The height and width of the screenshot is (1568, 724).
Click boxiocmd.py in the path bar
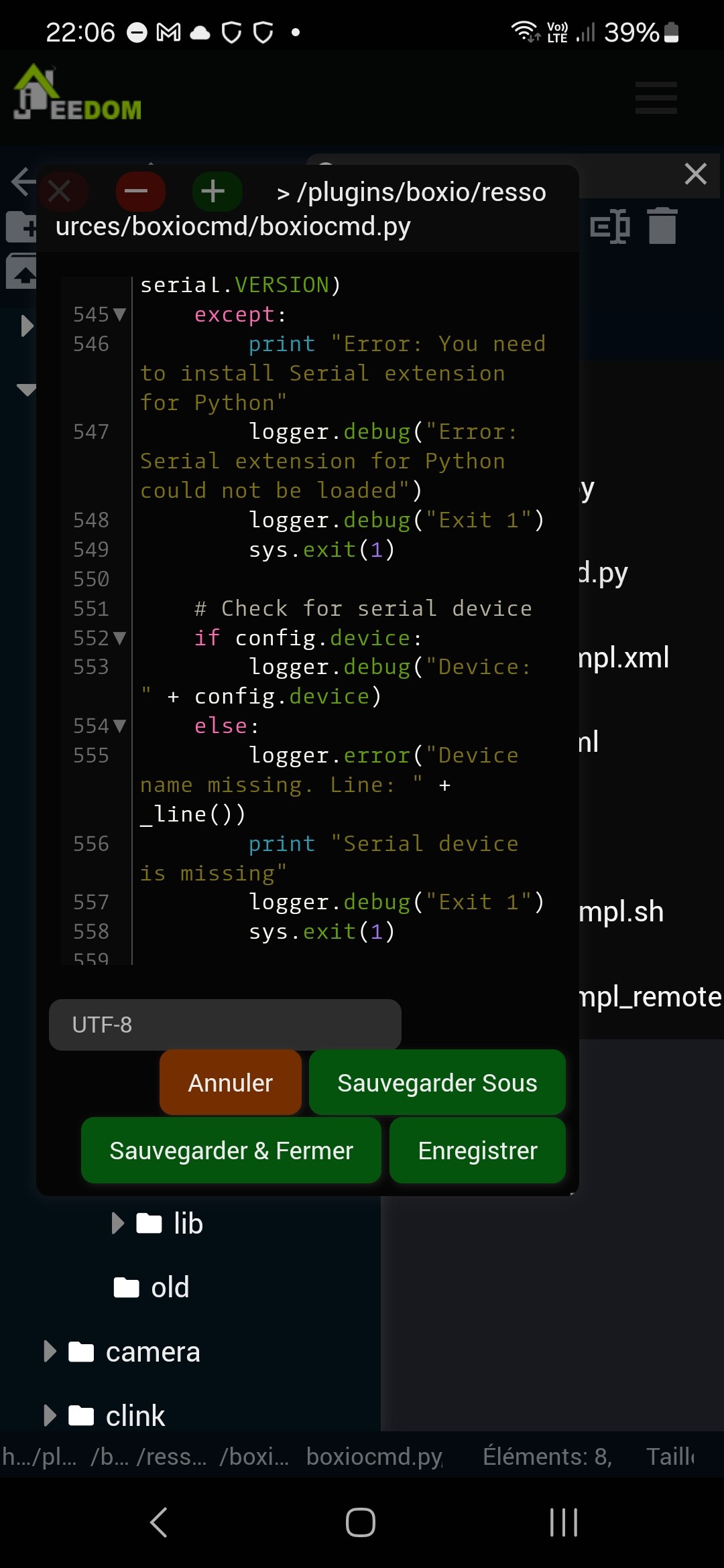point(374,1457)
